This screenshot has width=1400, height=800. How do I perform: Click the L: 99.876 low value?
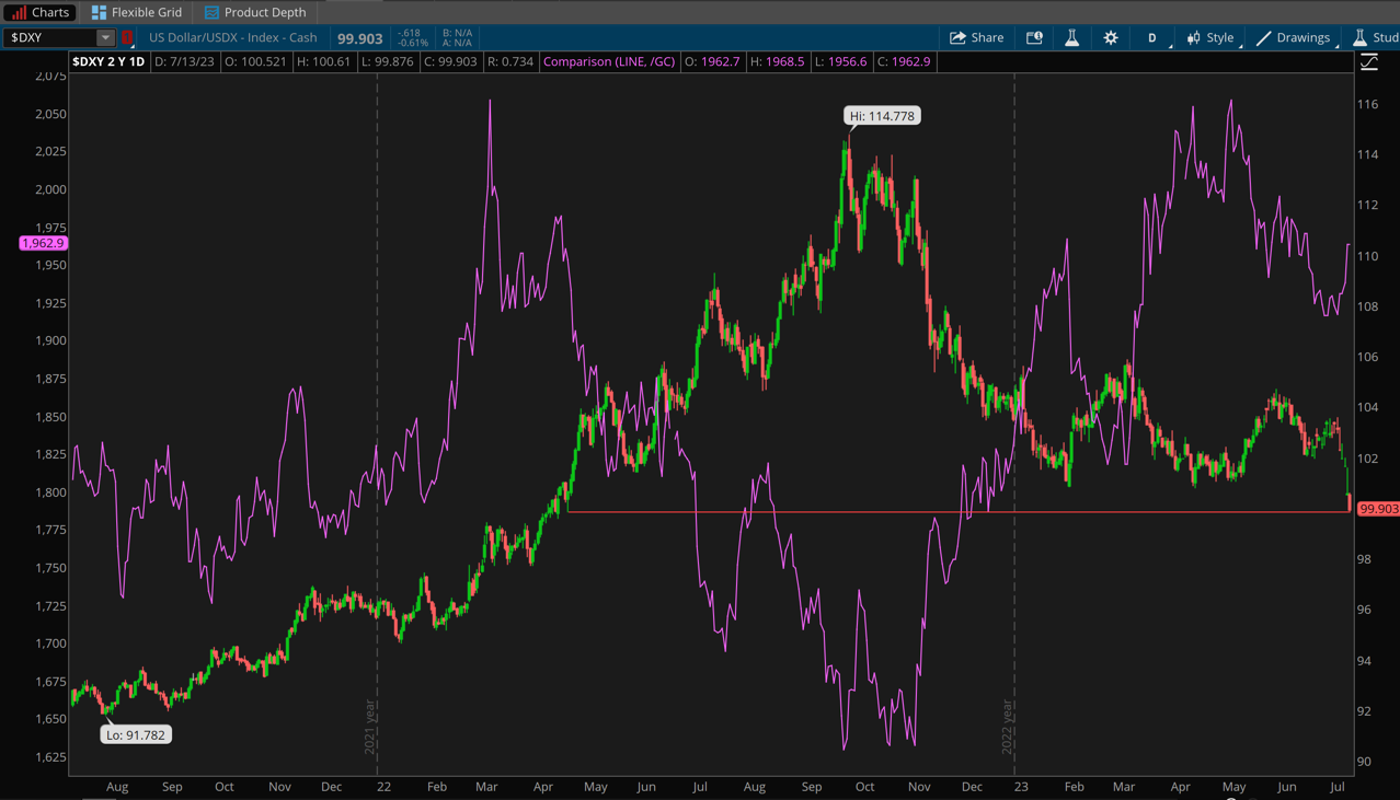(x=389, y=62)
